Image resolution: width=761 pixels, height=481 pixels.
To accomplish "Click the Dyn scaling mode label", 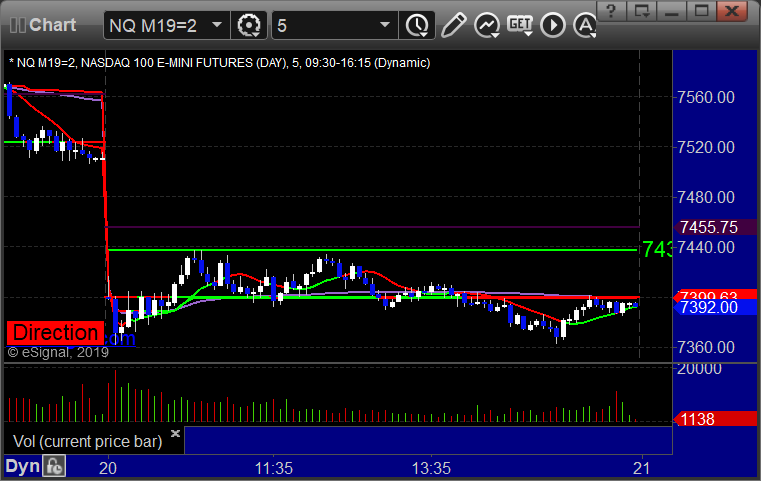I will [22, 466].
